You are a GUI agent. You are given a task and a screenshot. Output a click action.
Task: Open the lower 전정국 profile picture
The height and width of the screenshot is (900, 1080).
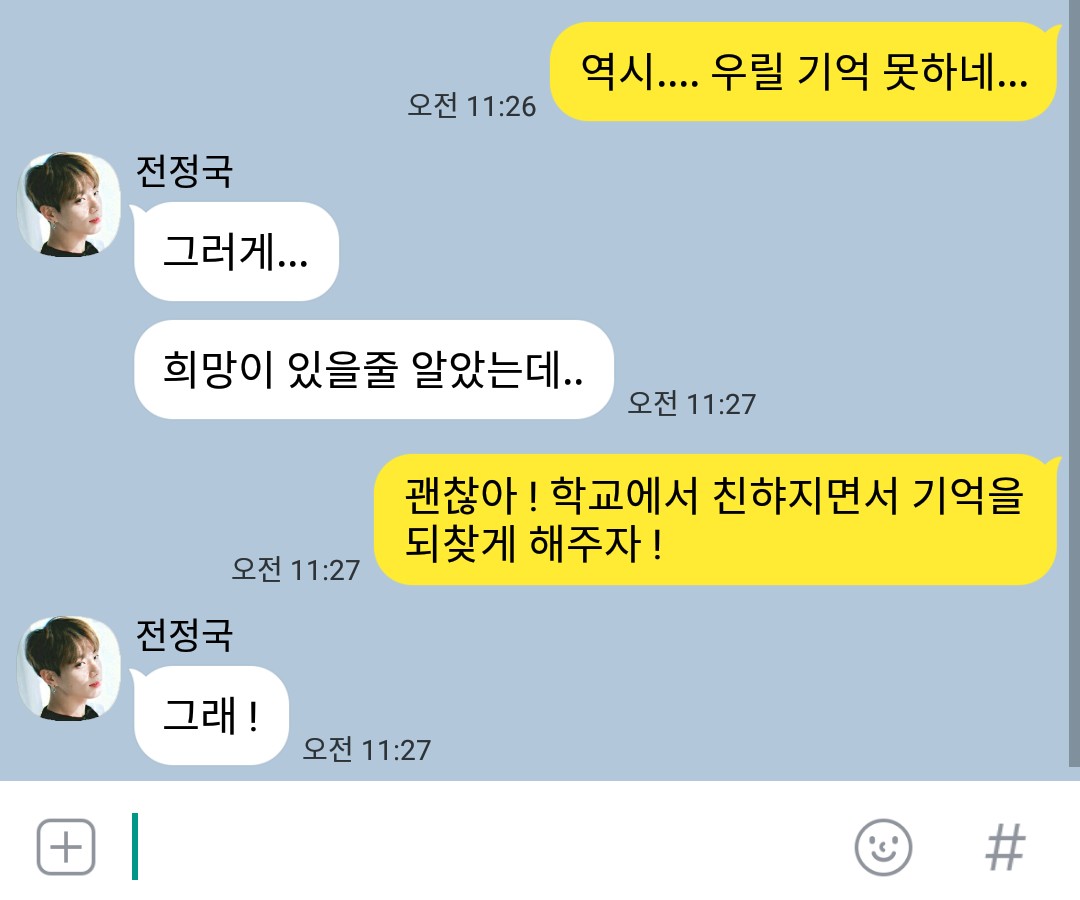pos(69,669)
